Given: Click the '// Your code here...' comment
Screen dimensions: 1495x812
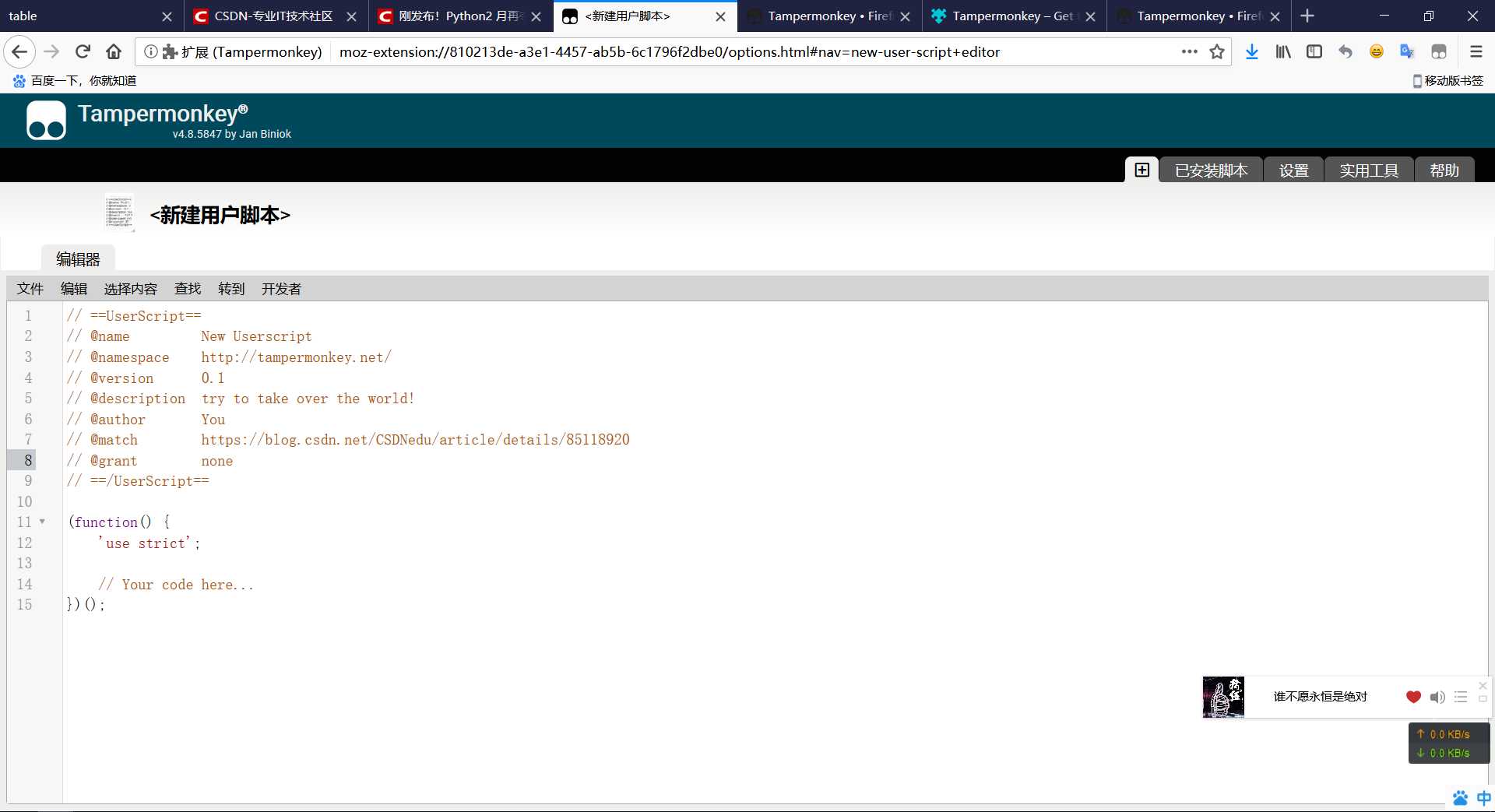Looking at the screenshot, I should click(176, 585).
